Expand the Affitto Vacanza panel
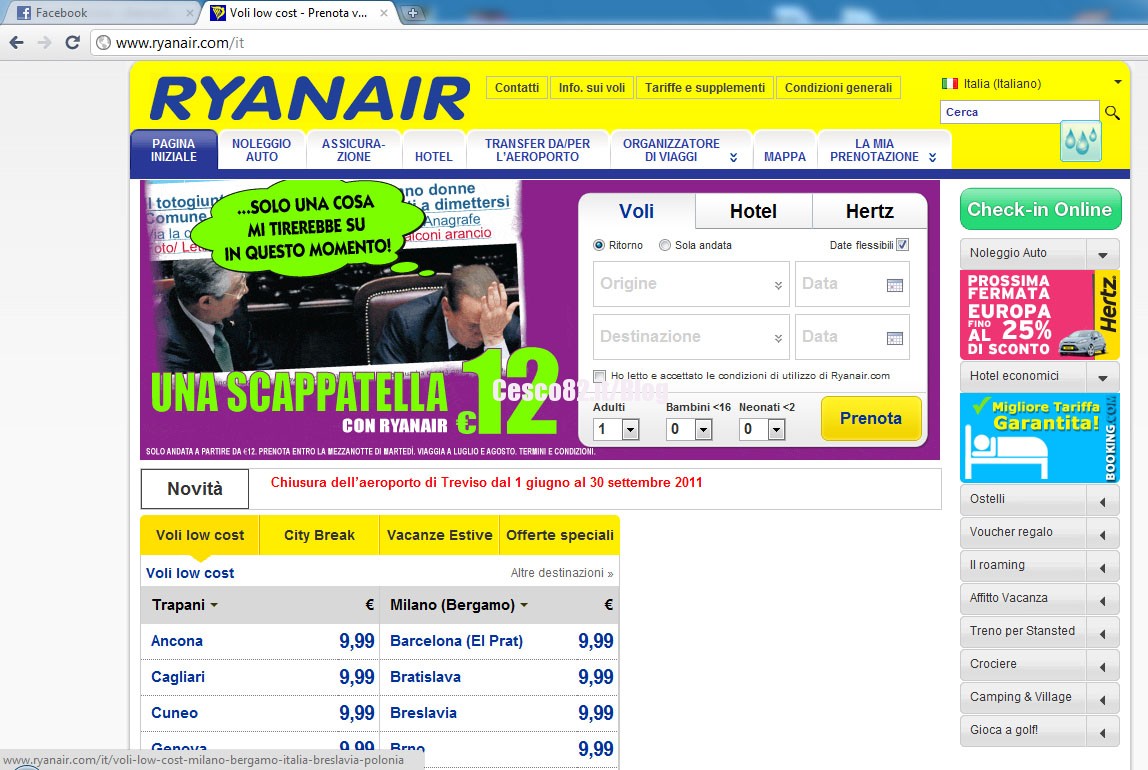This screenshot has width=1148, height=770. (1103, 600)
